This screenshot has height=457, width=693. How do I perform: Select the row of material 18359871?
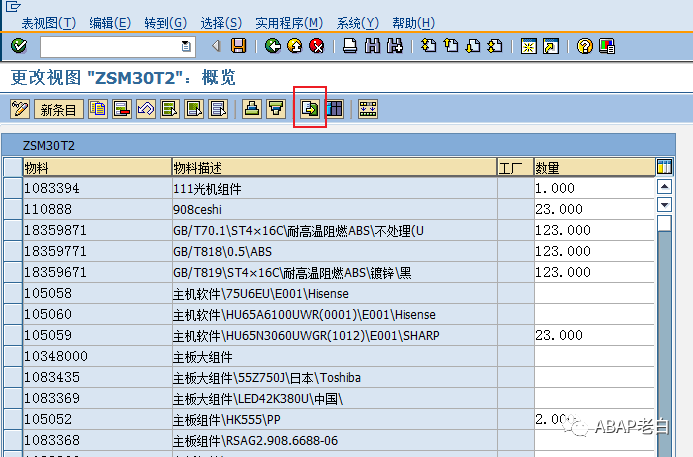(13, 230)
